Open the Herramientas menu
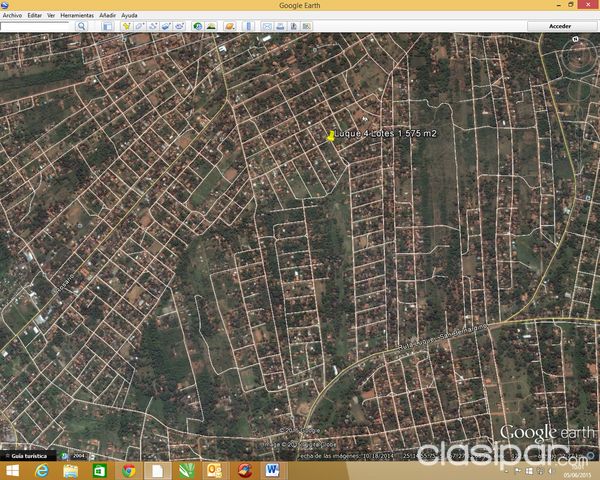The height and width of the screenshot is (480, 600). [77, 15]
